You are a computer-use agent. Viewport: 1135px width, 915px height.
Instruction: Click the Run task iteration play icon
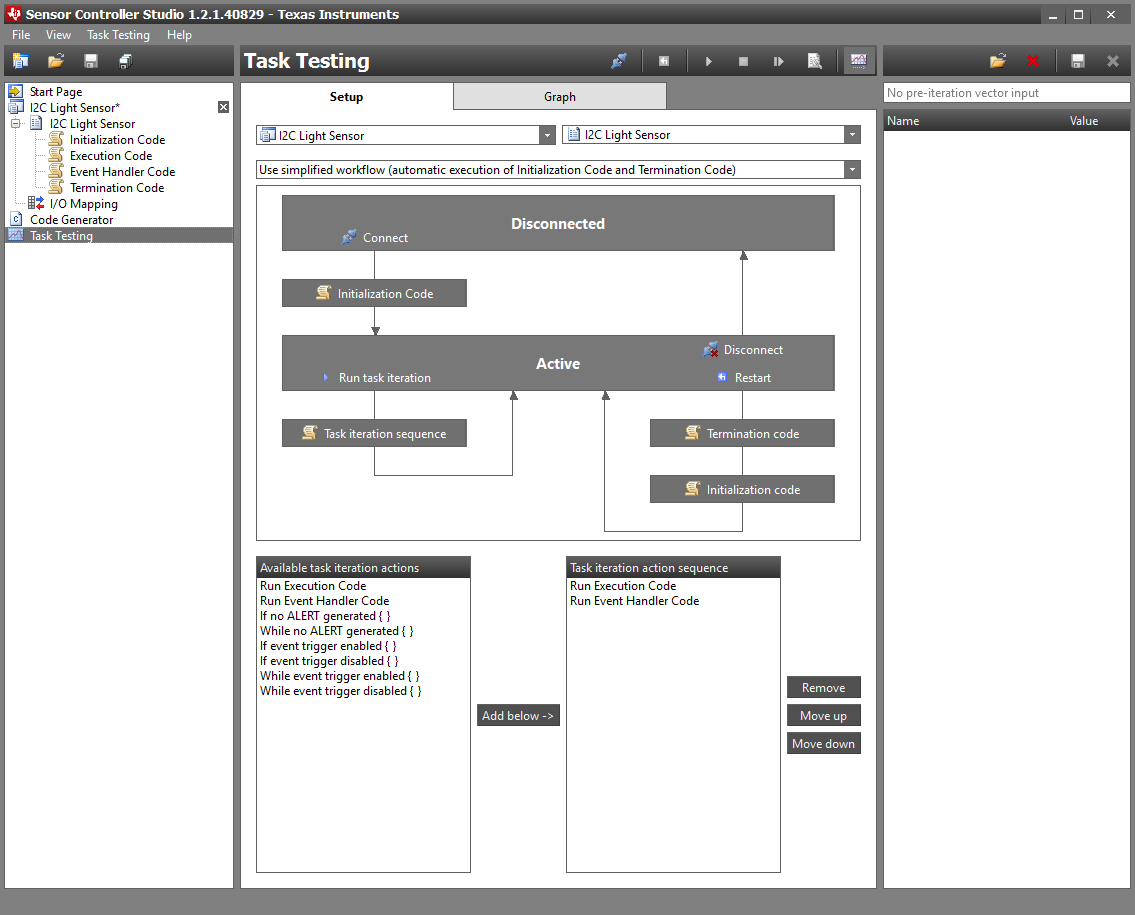(x=709, y=62)
